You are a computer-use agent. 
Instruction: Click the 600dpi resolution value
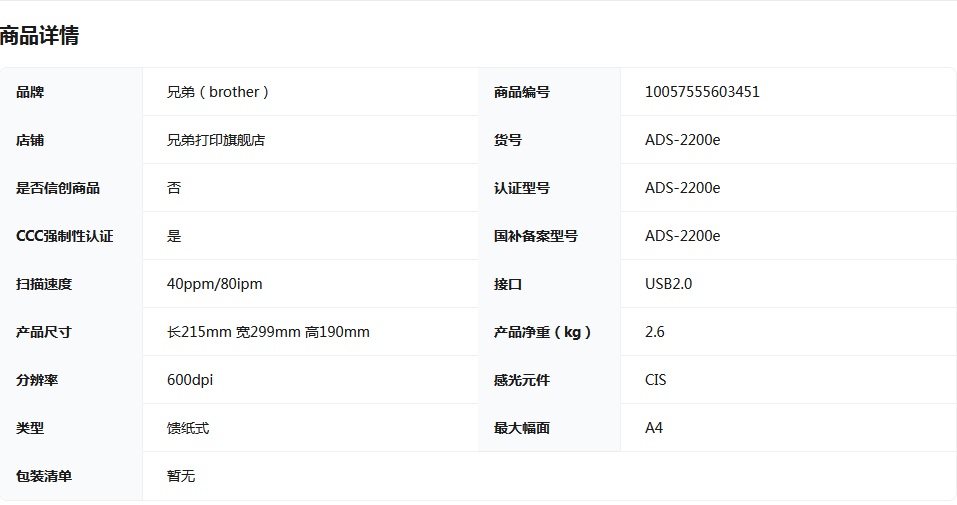(190, 380)
